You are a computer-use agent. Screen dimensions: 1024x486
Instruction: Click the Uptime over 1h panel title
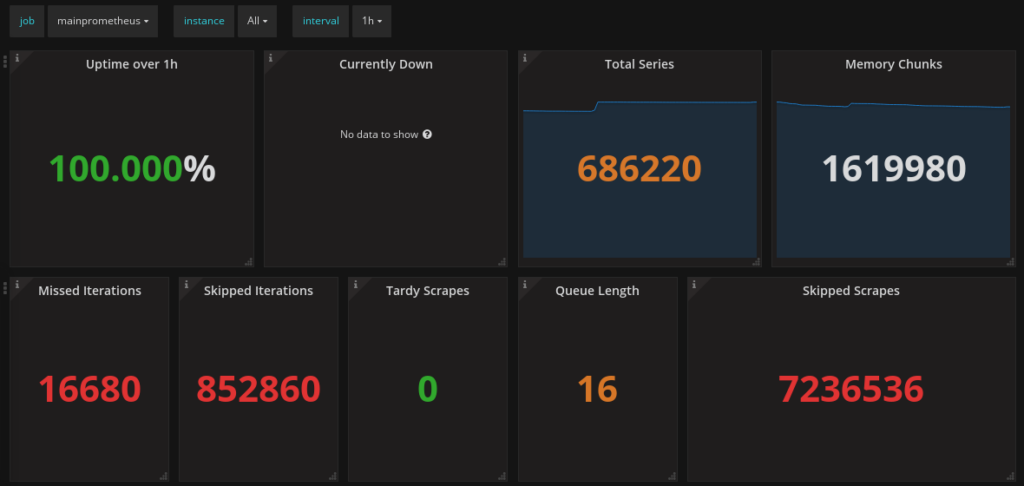click(131, 64)
